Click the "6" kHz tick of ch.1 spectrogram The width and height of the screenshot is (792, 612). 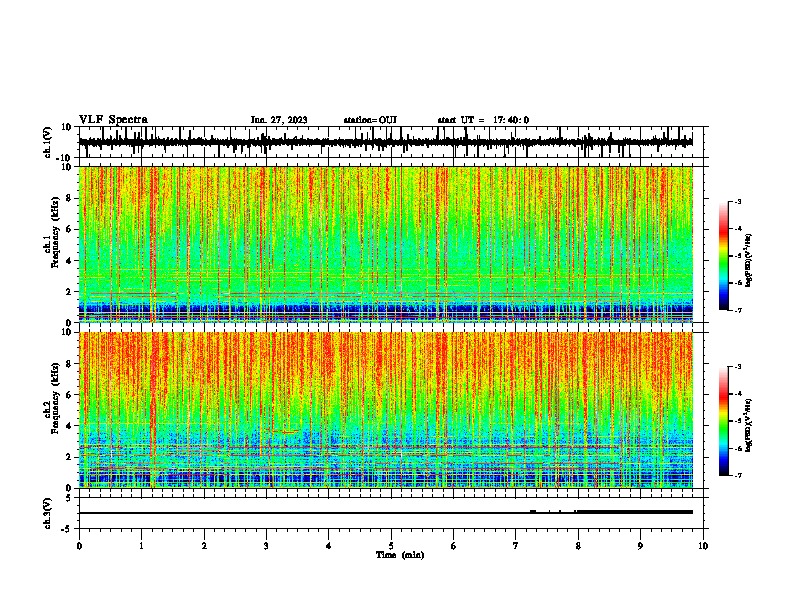(x=69, y=229)
